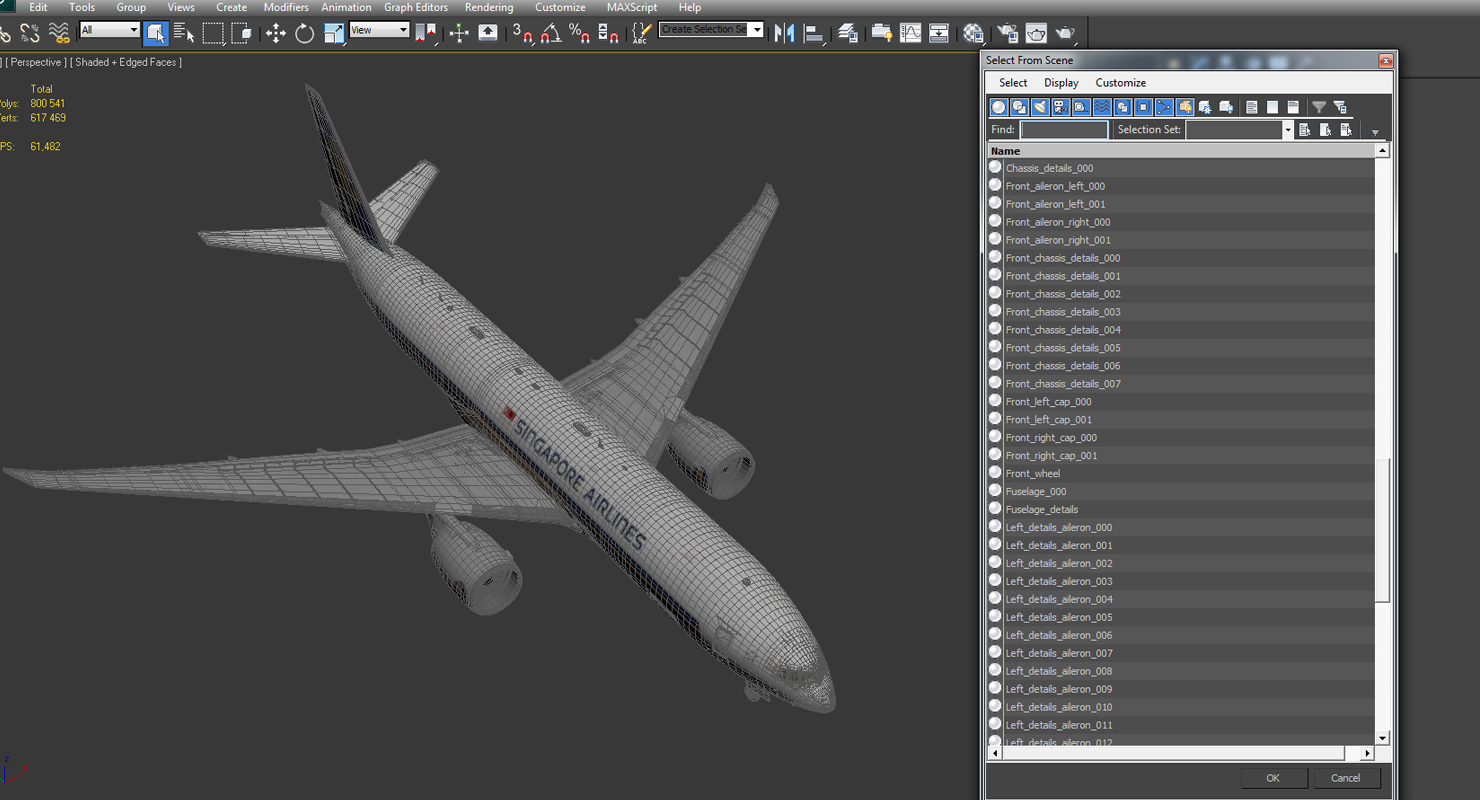
Task: Open Select by Name tool
Action: point(184,33)
